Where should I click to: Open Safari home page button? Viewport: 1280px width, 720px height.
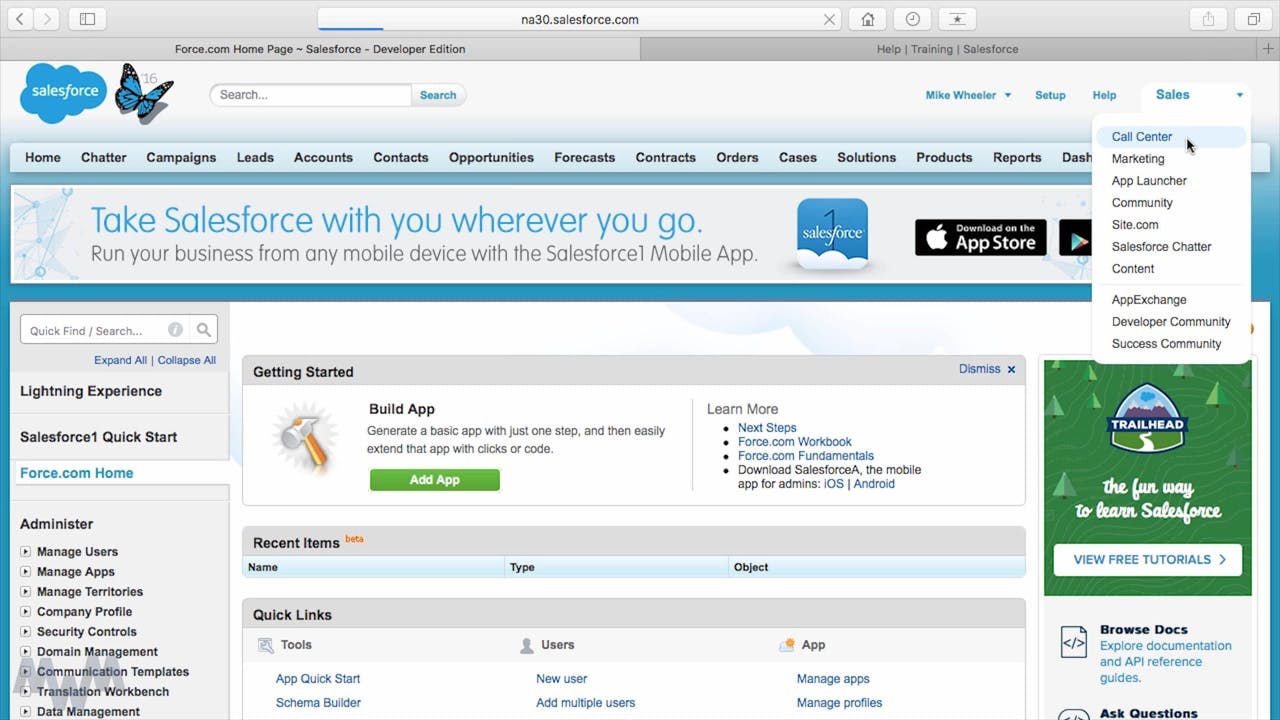click(868, 19)
